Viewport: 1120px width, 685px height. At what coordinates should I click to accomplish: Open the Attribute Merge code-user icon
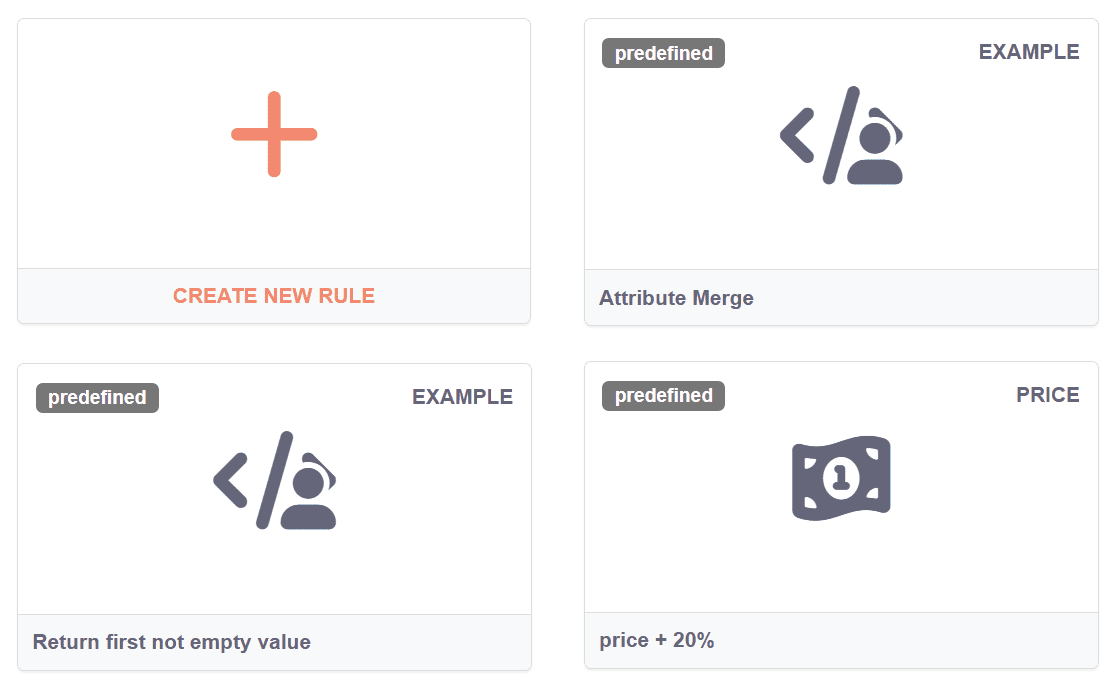[841, 136]
